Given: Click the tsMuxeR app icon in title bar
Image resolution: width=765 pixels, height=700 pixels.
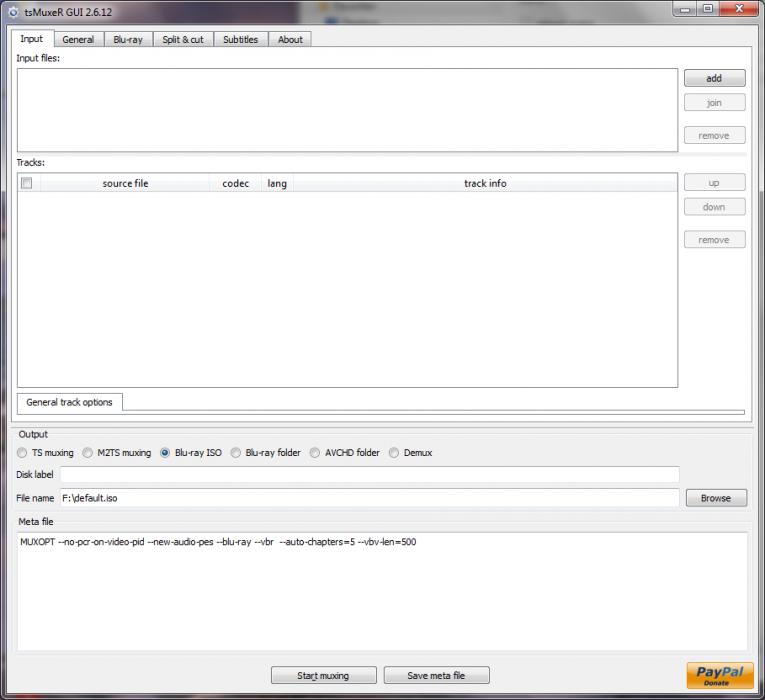Looking at the screenshot, I should click(13, 12).
